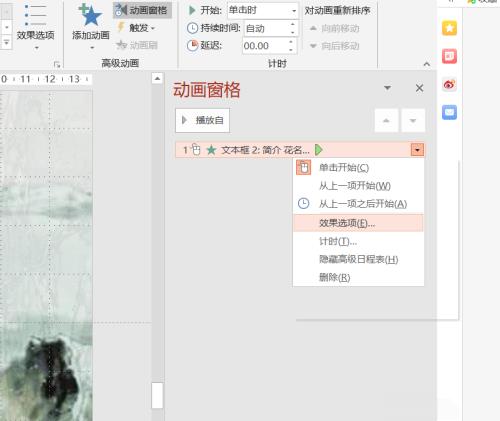Screen dimensions: 500x421
Task: Move animation up with the up arrow
Action: click(x=386, y=120)
